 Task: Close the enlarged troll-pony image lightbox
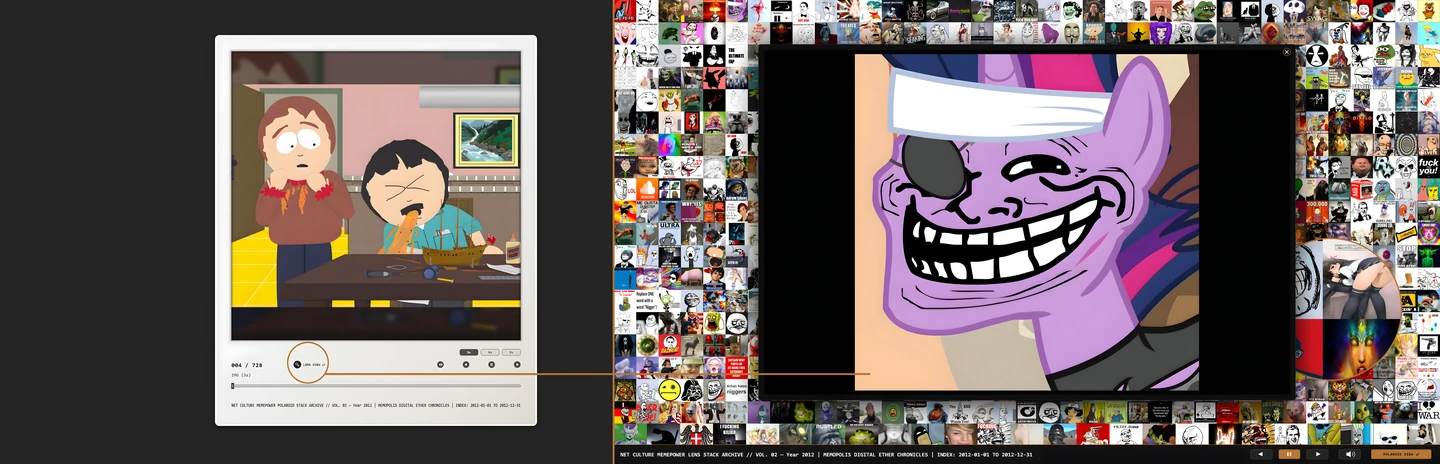1286,52
